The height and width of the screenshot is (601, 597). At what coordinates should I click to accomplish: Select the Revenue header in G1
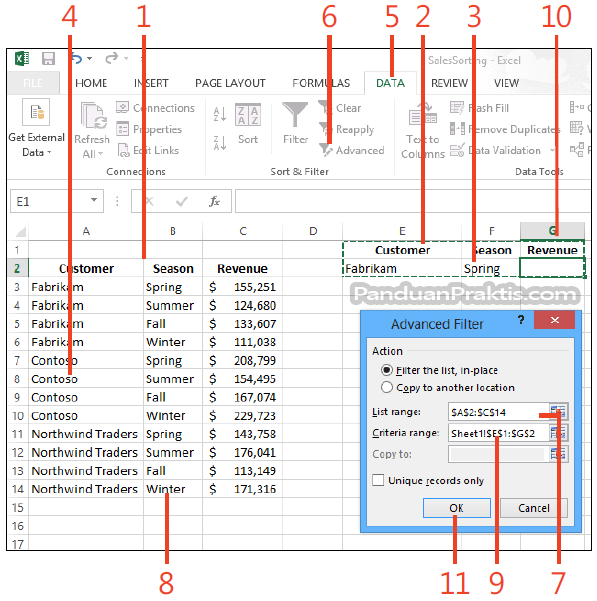click(552, 250)
